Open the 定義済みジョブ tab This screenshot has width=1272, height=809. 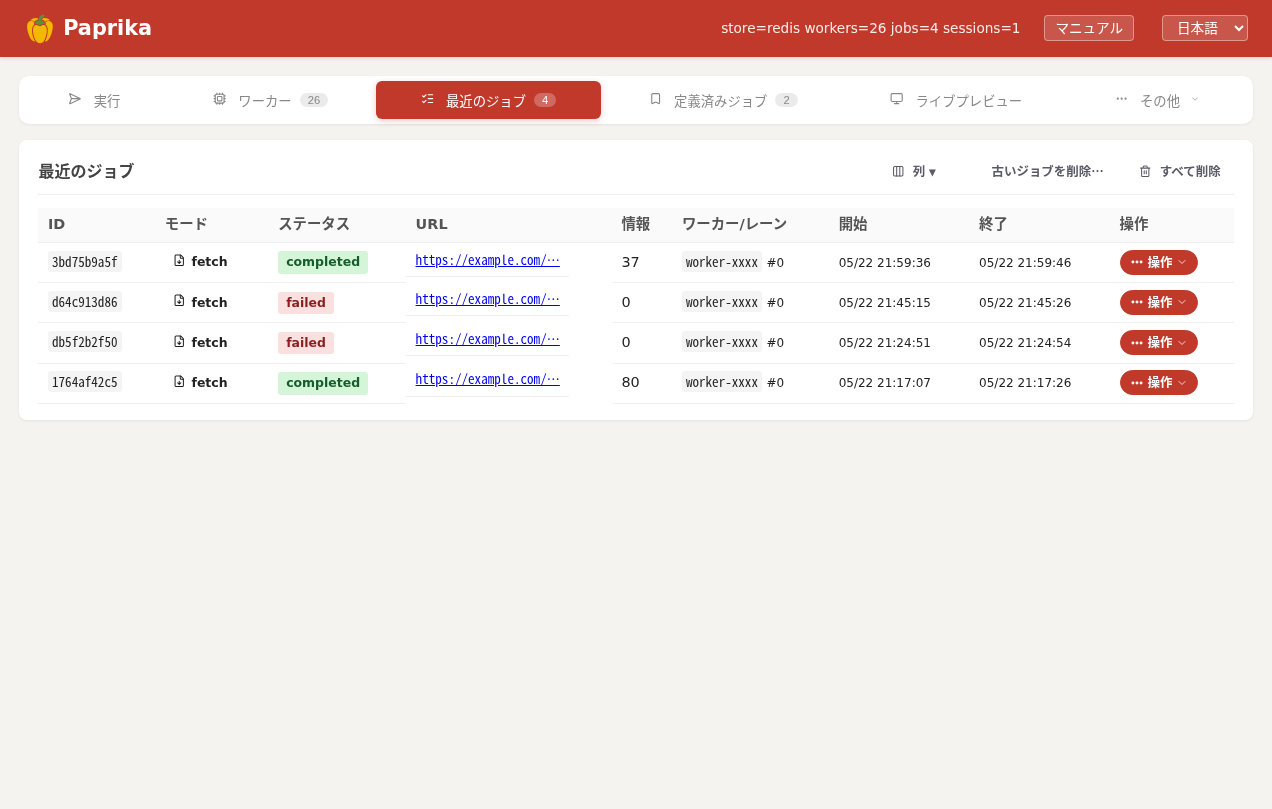723,100
